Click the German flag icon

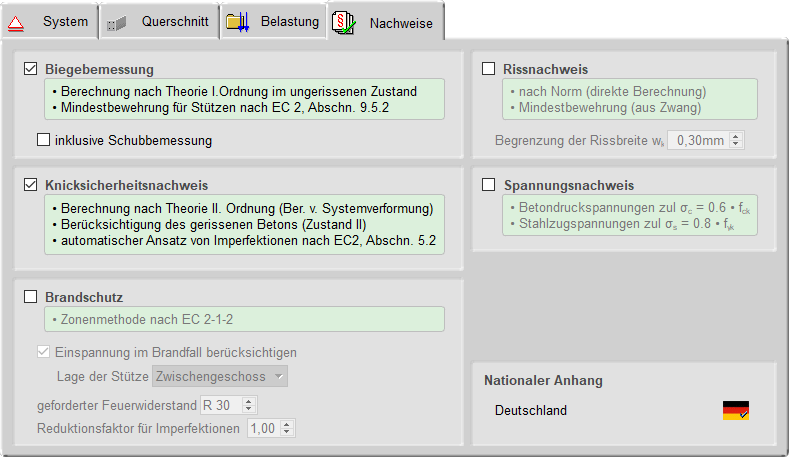736,410
